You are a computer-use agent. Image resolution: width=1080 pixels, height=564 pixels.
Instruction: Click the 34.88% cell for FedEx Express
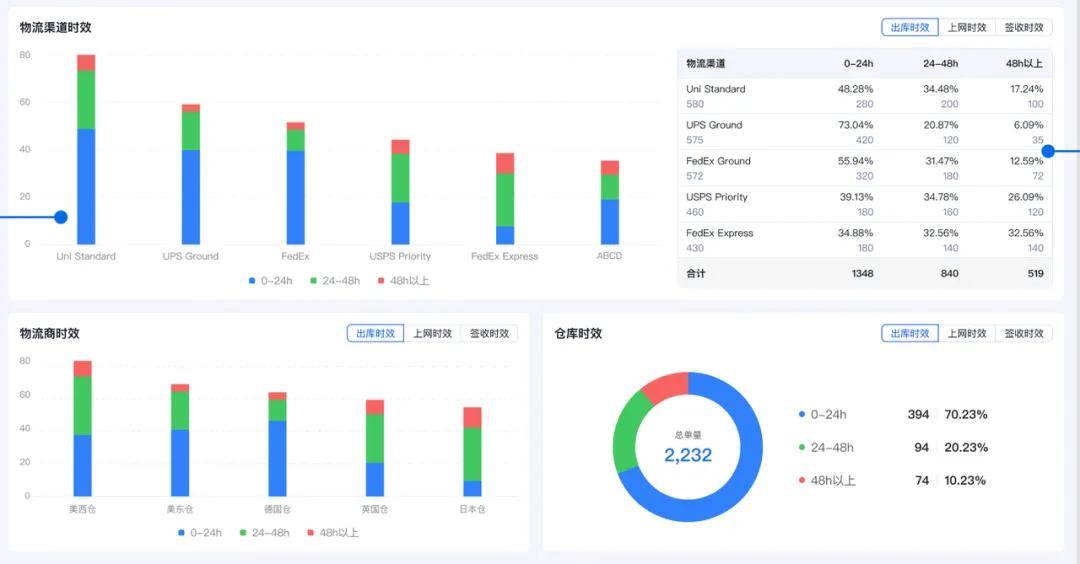coord(855,233)
